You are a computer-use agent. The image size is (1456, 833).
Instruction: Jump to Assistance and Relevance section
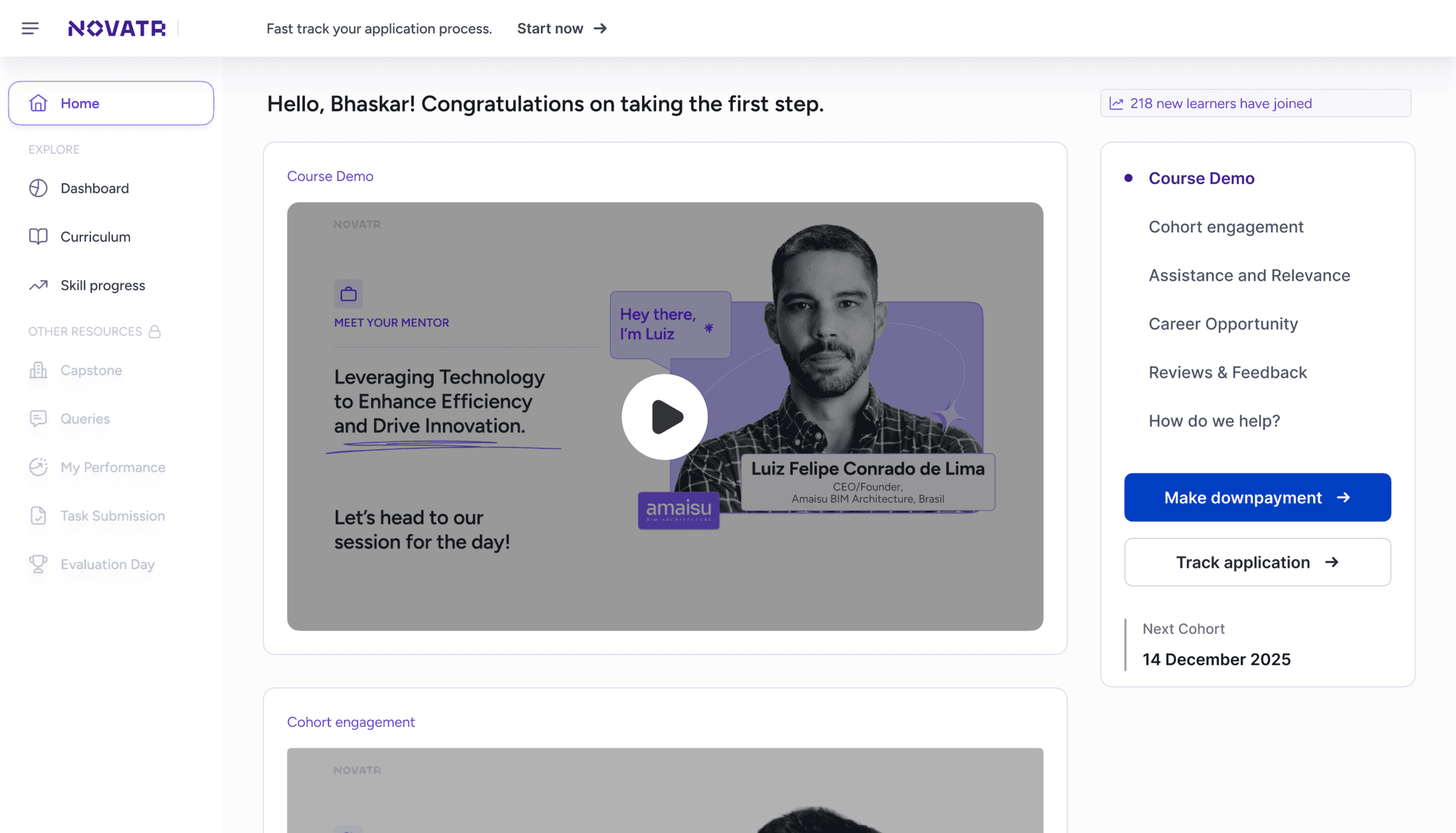[x=1249, y=275]
